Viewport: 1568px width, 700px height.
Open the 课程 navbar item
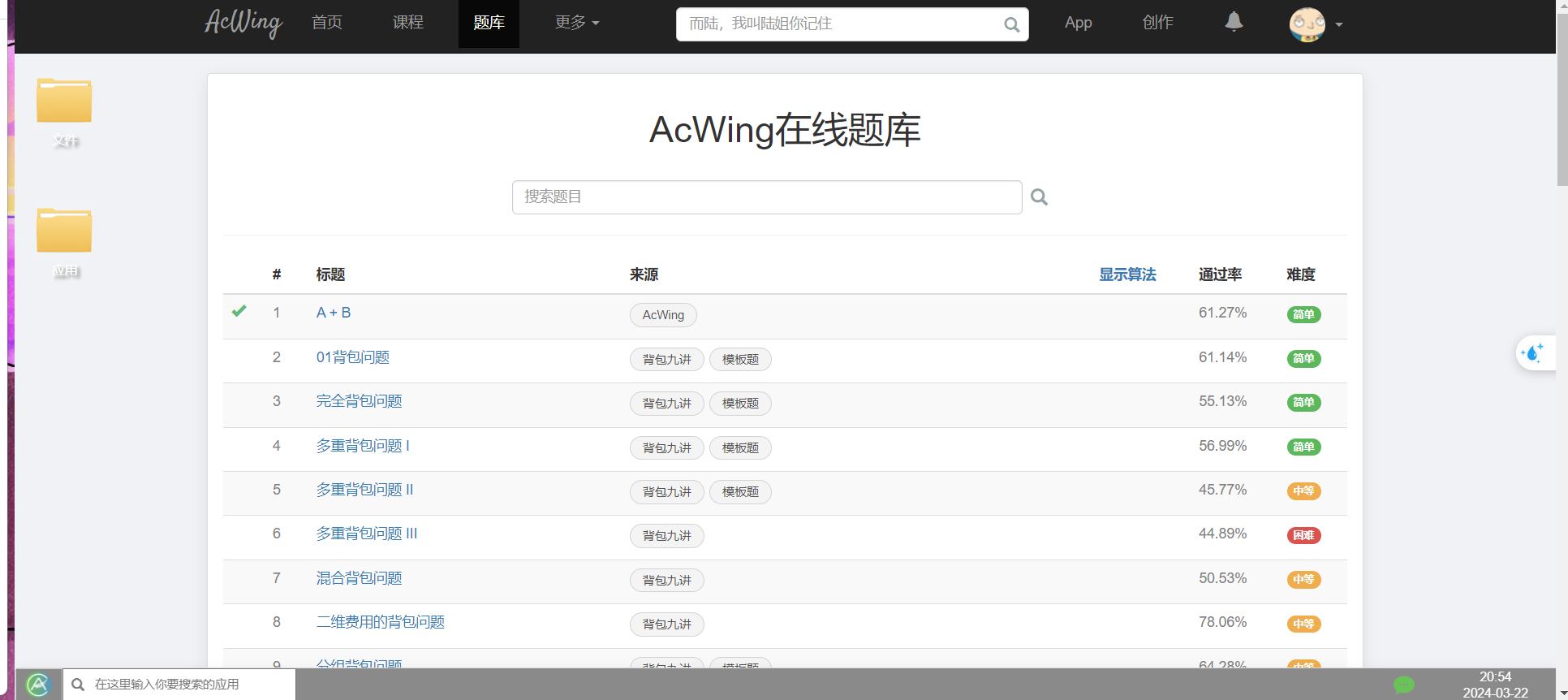[408, 23]
